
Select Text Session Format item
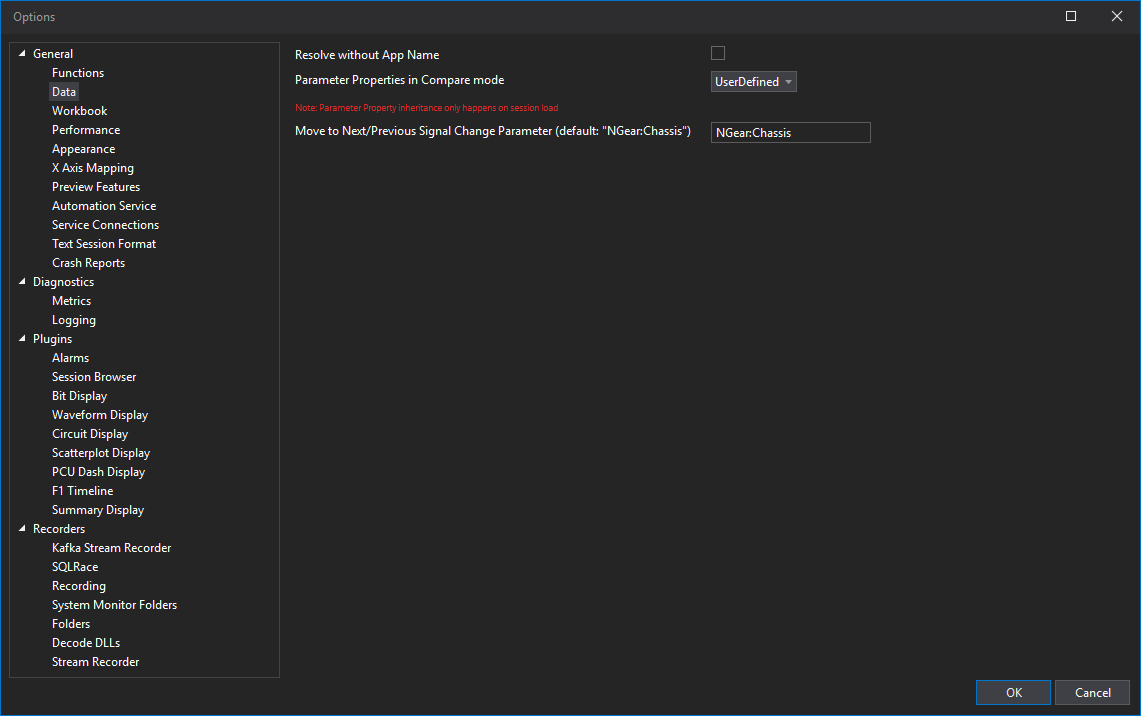tap(104, 244)
